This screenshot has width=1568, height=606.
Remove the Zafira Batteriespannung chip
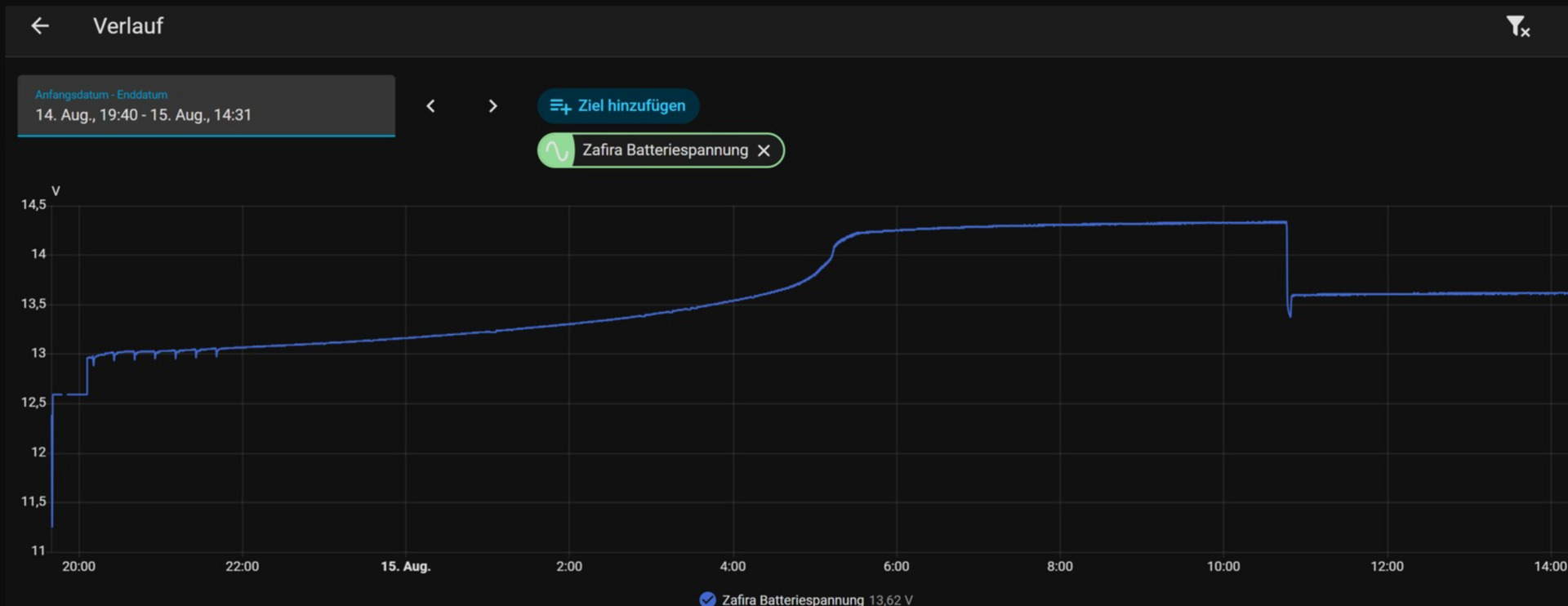coord(764,150)
